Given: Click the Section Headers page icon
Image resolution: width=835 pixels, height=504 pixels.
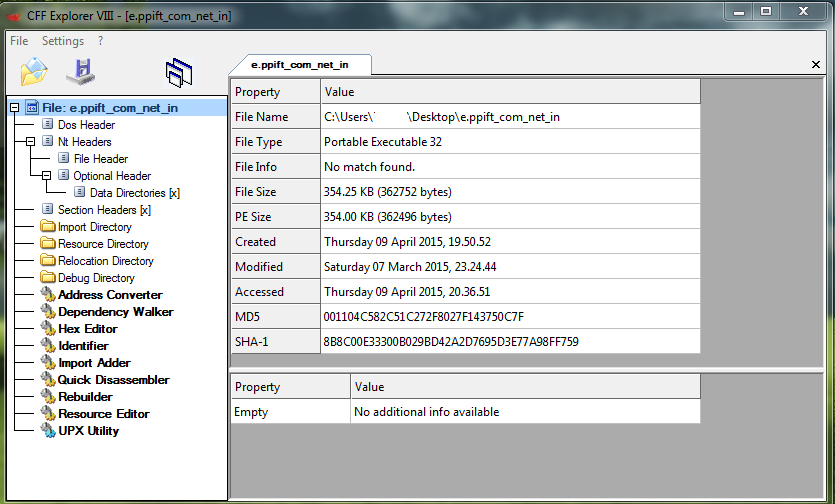Looking at the screenshot, I should 48,209.
